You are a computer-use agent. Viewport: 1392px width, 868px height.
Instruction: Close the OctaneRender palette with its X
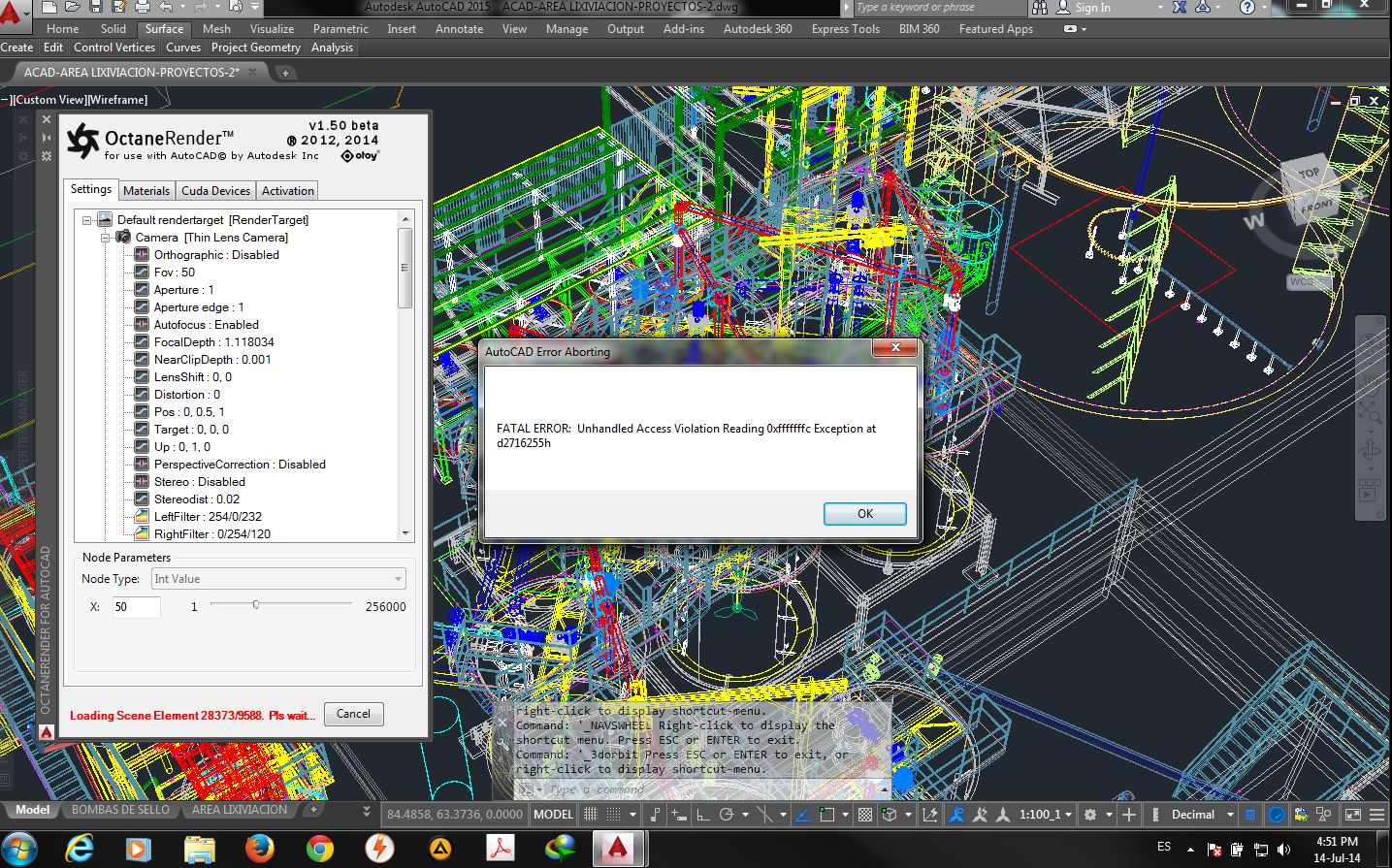click(x=47, y=119)
